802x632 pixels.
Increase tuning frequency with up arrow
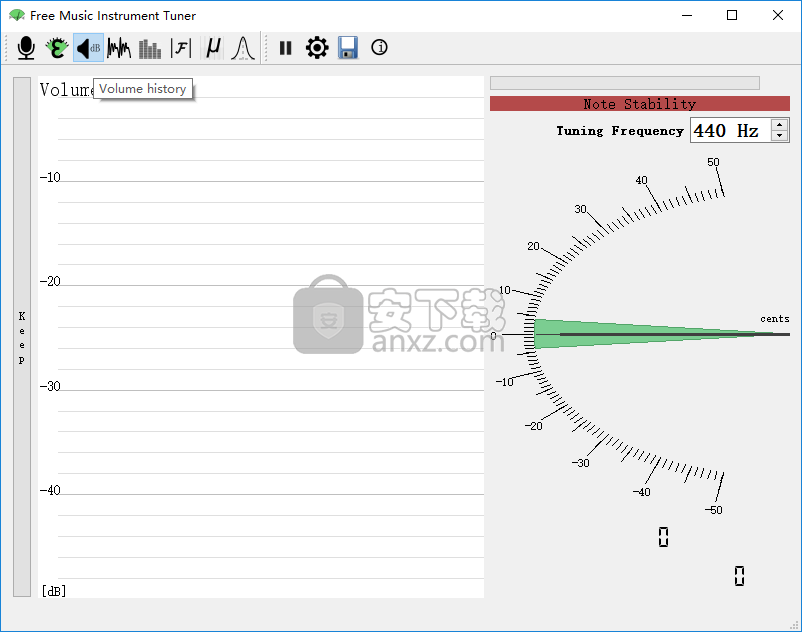pos(779,124)
